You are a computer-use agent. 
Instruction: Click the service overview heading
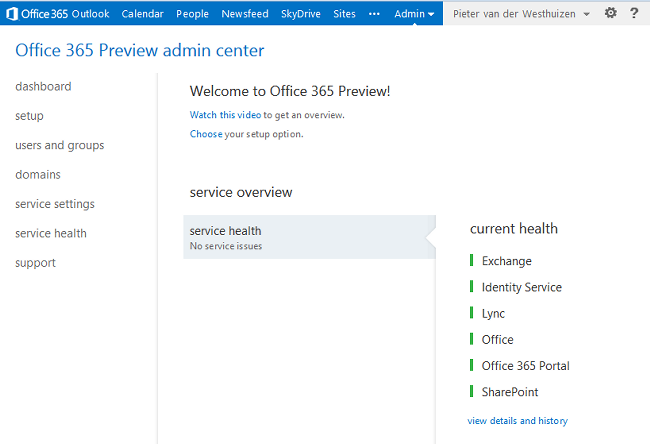pos(241,192)
